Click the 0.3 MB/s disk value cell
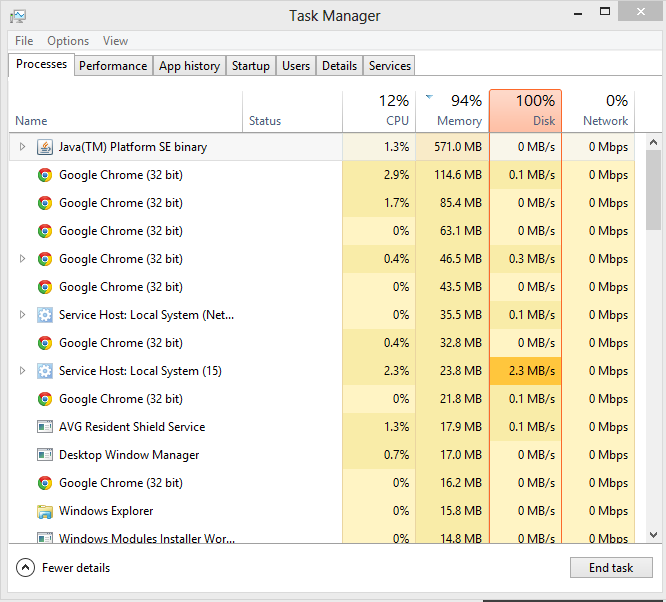Image resolution: width=666 pixels, height=602 pixels. point(525,259)
